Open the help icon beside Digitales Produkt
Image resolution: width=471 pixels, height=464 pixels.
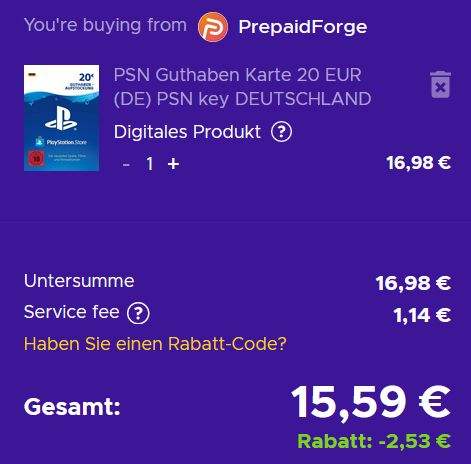(281, 132)
